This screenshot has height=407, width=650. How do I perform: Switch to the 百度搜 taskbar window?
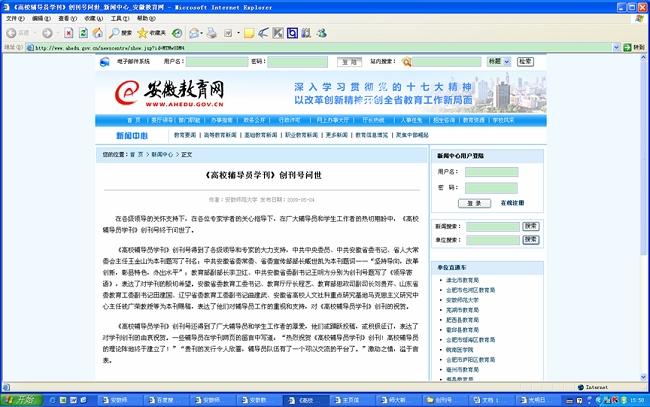point(166,400)
